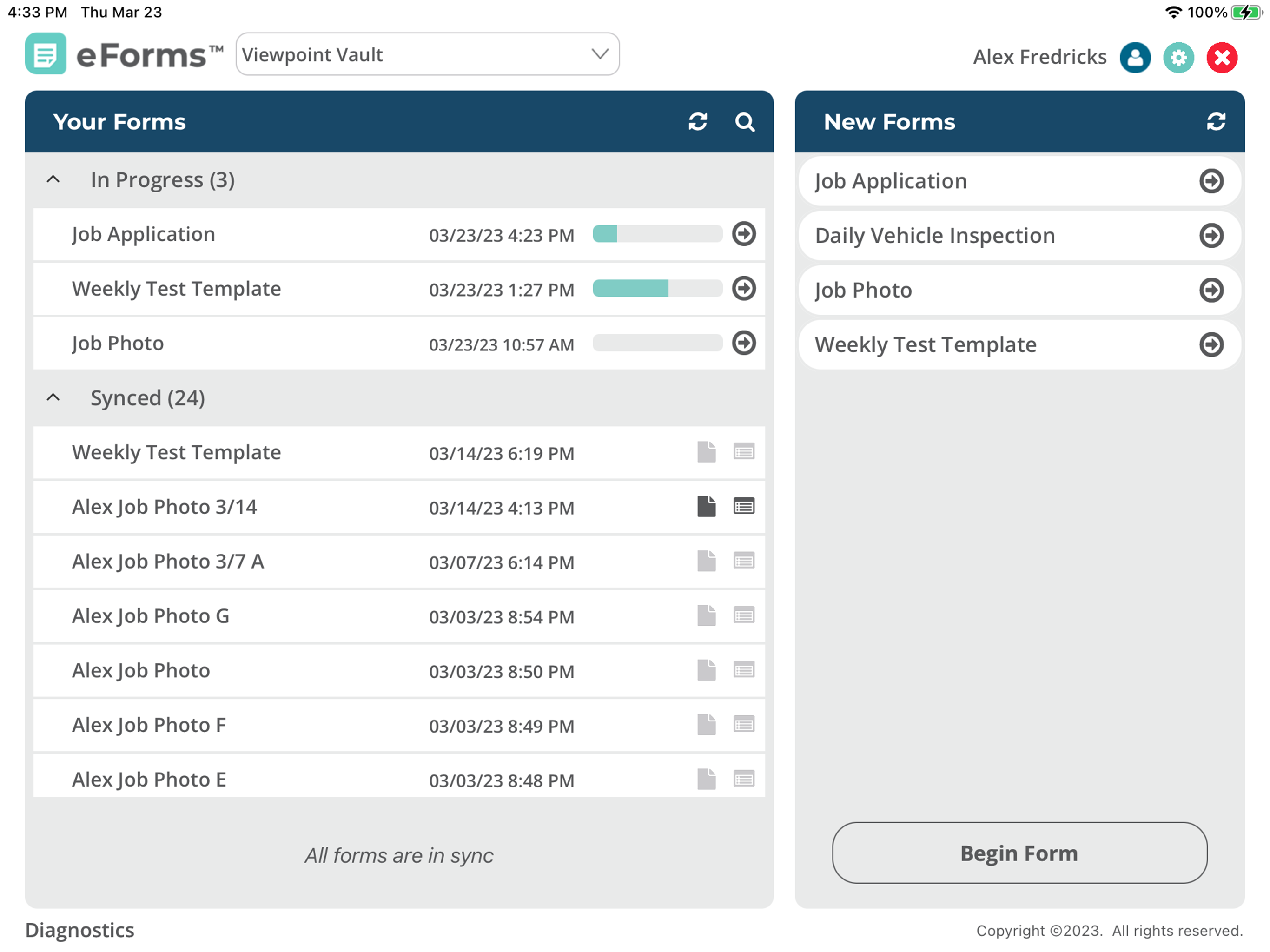Refresh the Your Forms list
Image resolution: width=1270 pixels, height=952 pixels.
tap(698, 122)
